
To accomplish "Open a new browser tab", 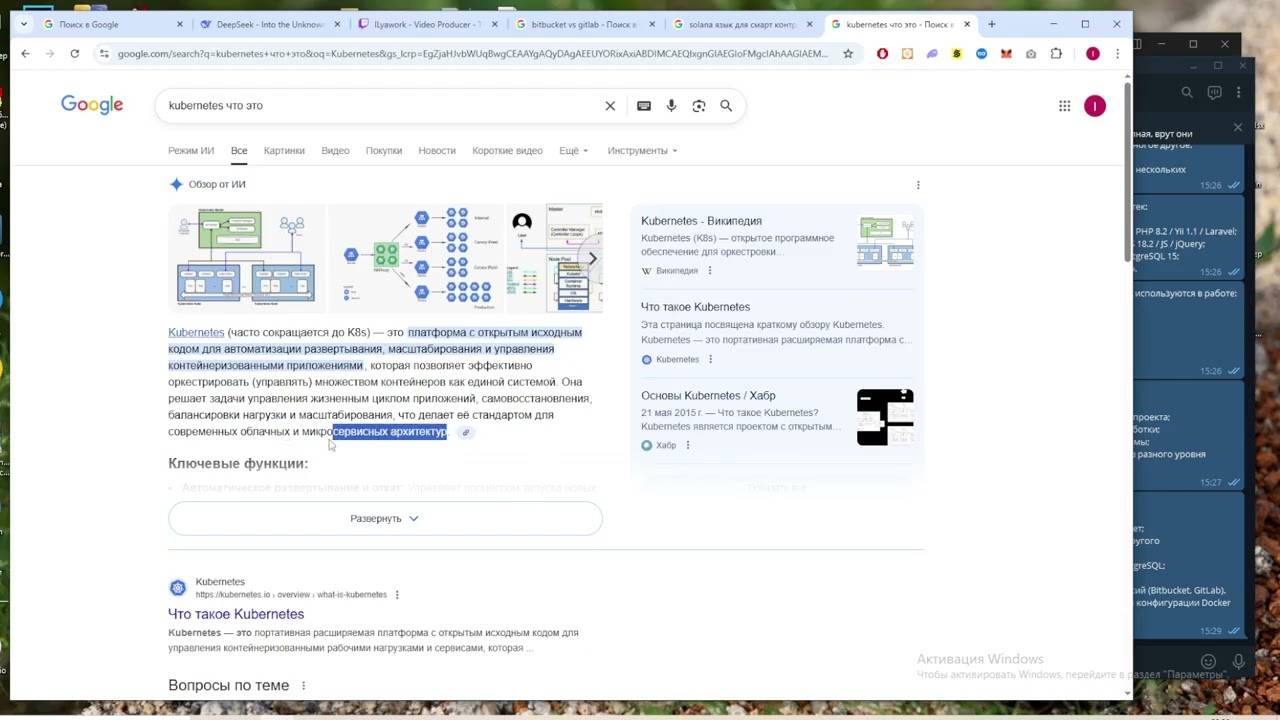I will [x=991, y=24].
